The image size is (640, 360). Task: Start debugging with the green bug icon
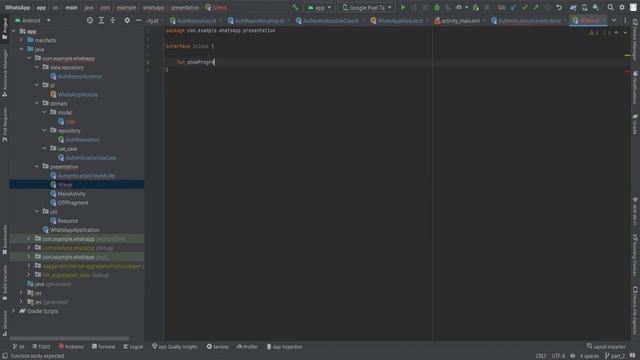(x=437, y=7)
